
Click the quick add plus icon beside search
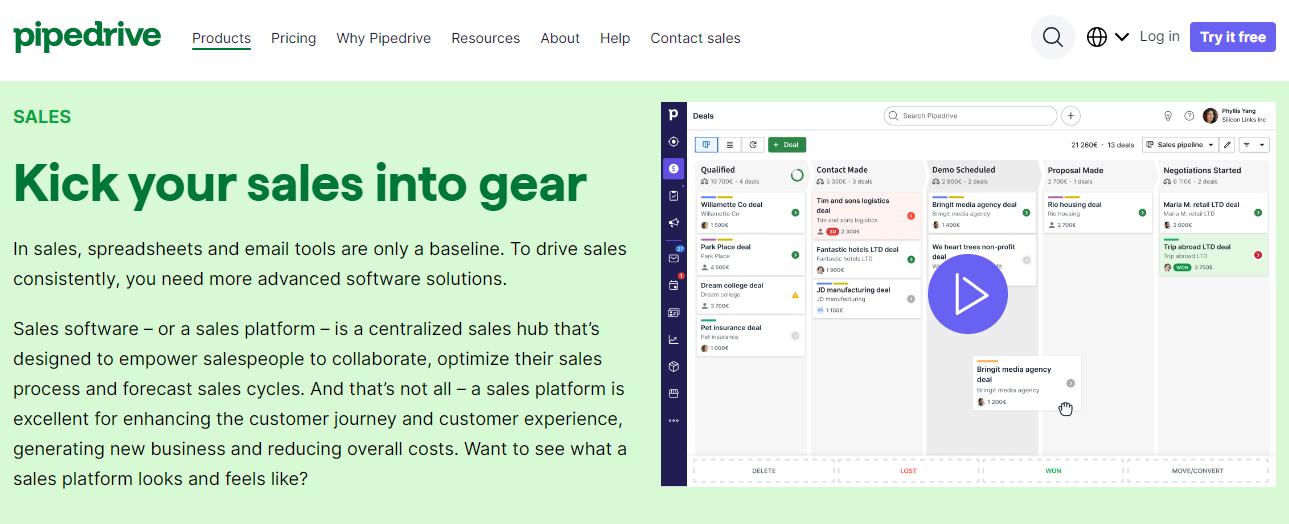[1071, 116]
